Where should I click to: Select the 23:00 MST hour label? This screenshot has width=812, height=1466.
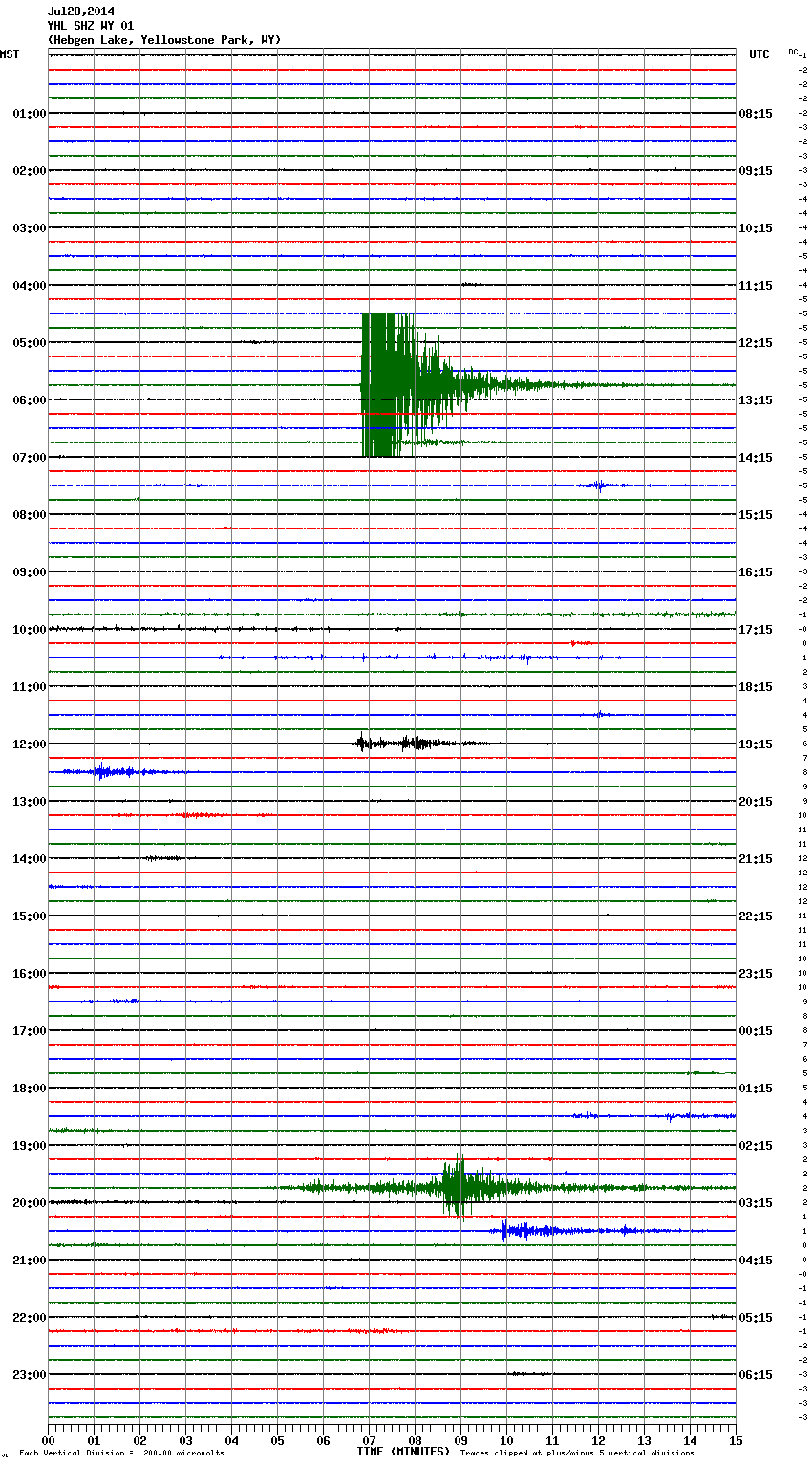(x=30, y=1375)
